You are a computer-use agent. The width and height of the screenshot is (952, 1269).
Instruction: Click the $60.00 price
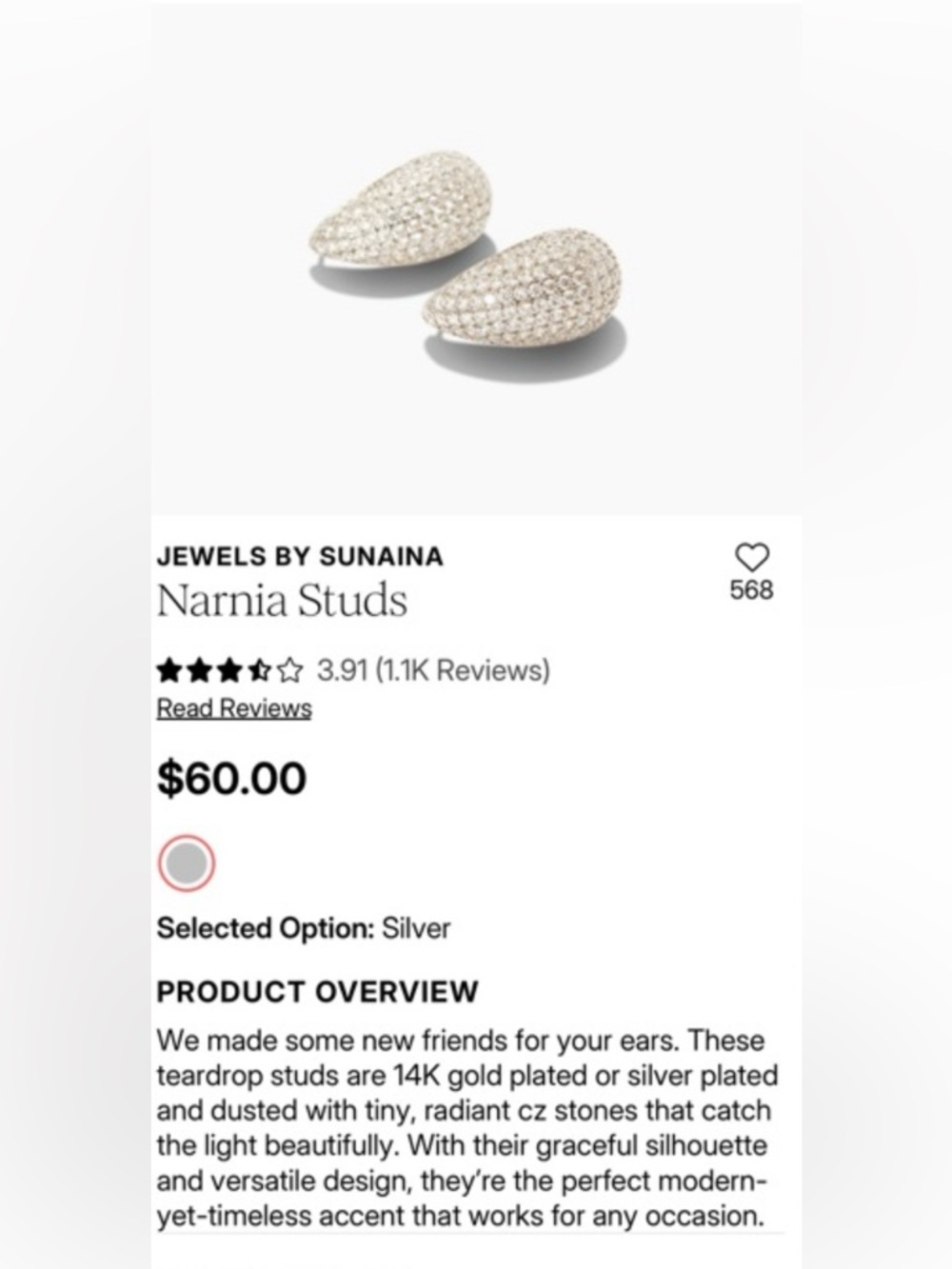(231, 778)
